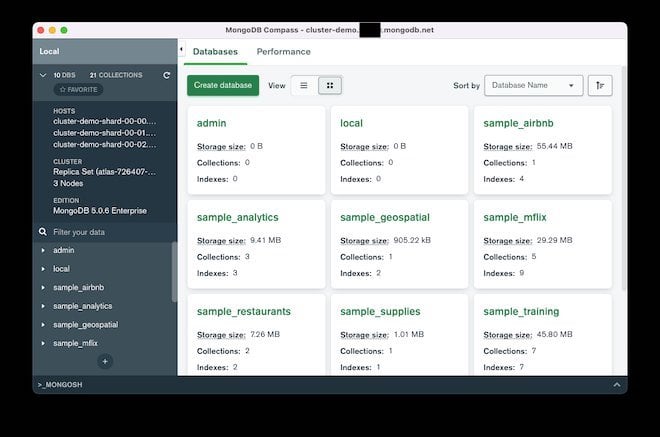Viewport: 660px width, 437px height.
Task: Expand the sample_airbnb tree item
Action: click(x=43, y=287)
